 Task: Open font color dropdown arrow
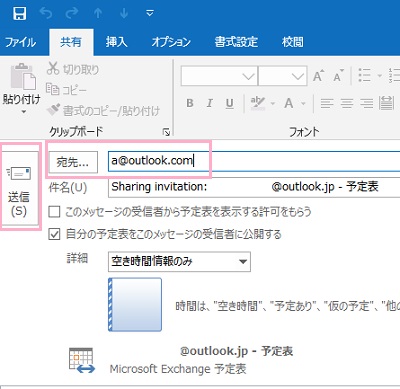[303, 104]
